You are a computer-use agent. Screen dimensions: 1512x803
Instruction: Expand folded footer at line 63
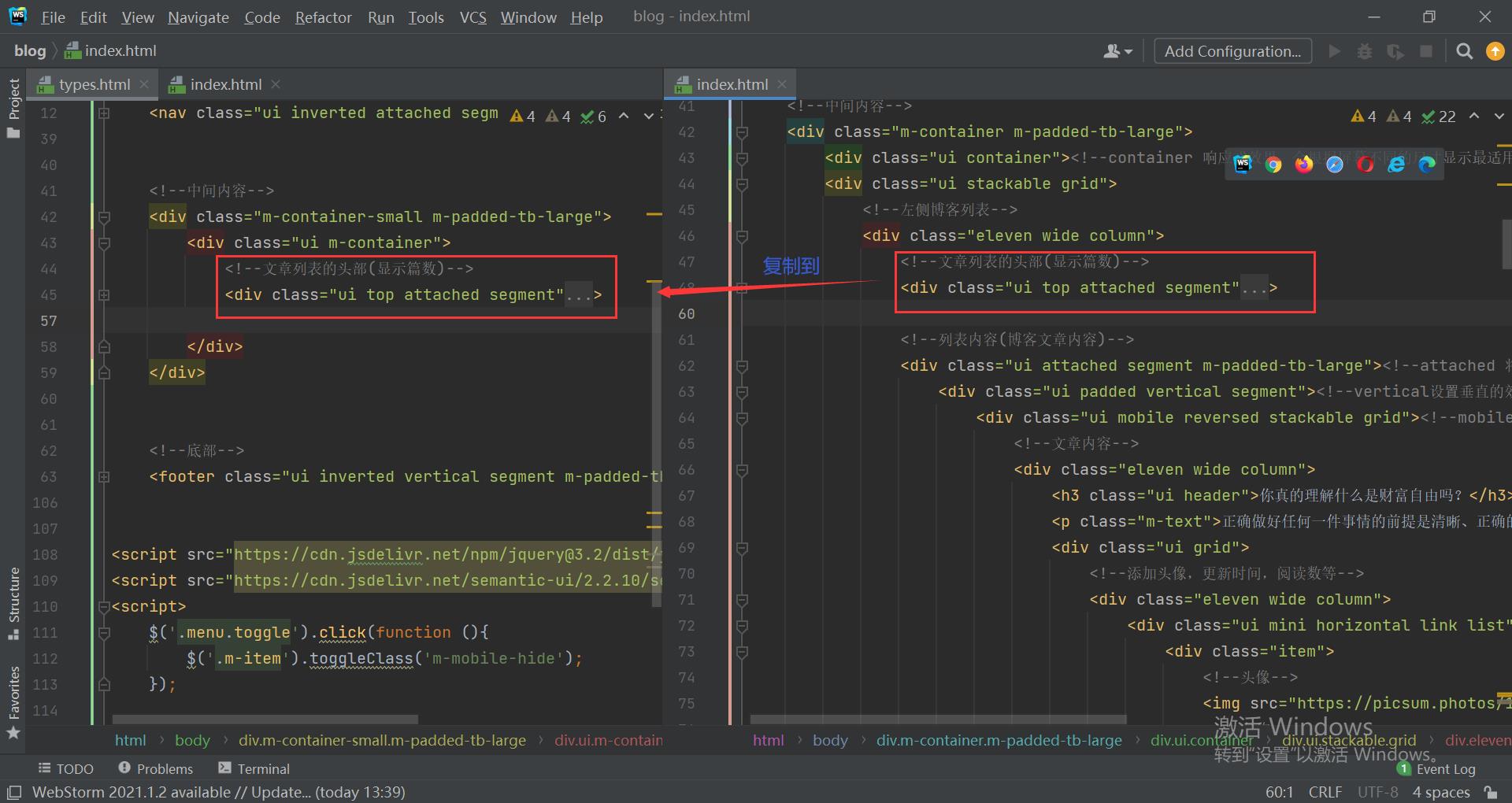[x=104, y=477]
